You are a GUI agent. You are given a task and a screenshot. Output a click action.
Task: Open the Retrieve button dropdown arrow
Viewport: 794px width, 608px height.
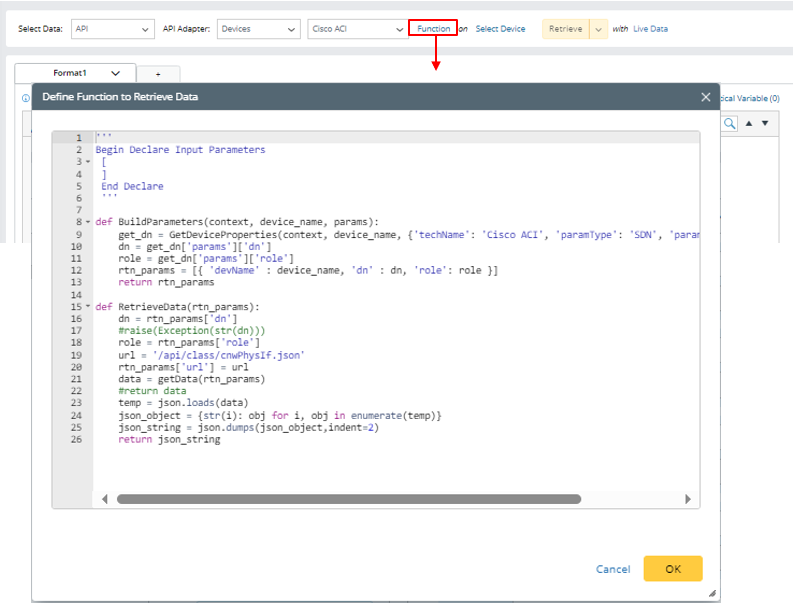click(x=599, y=29)
